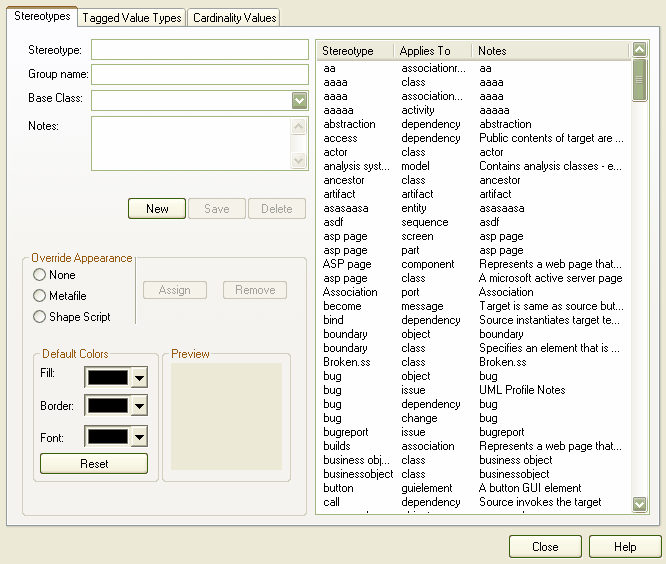Click the Fill color swatch
Image resolution: width=666 pixels, height=564 pixels.
107,378
